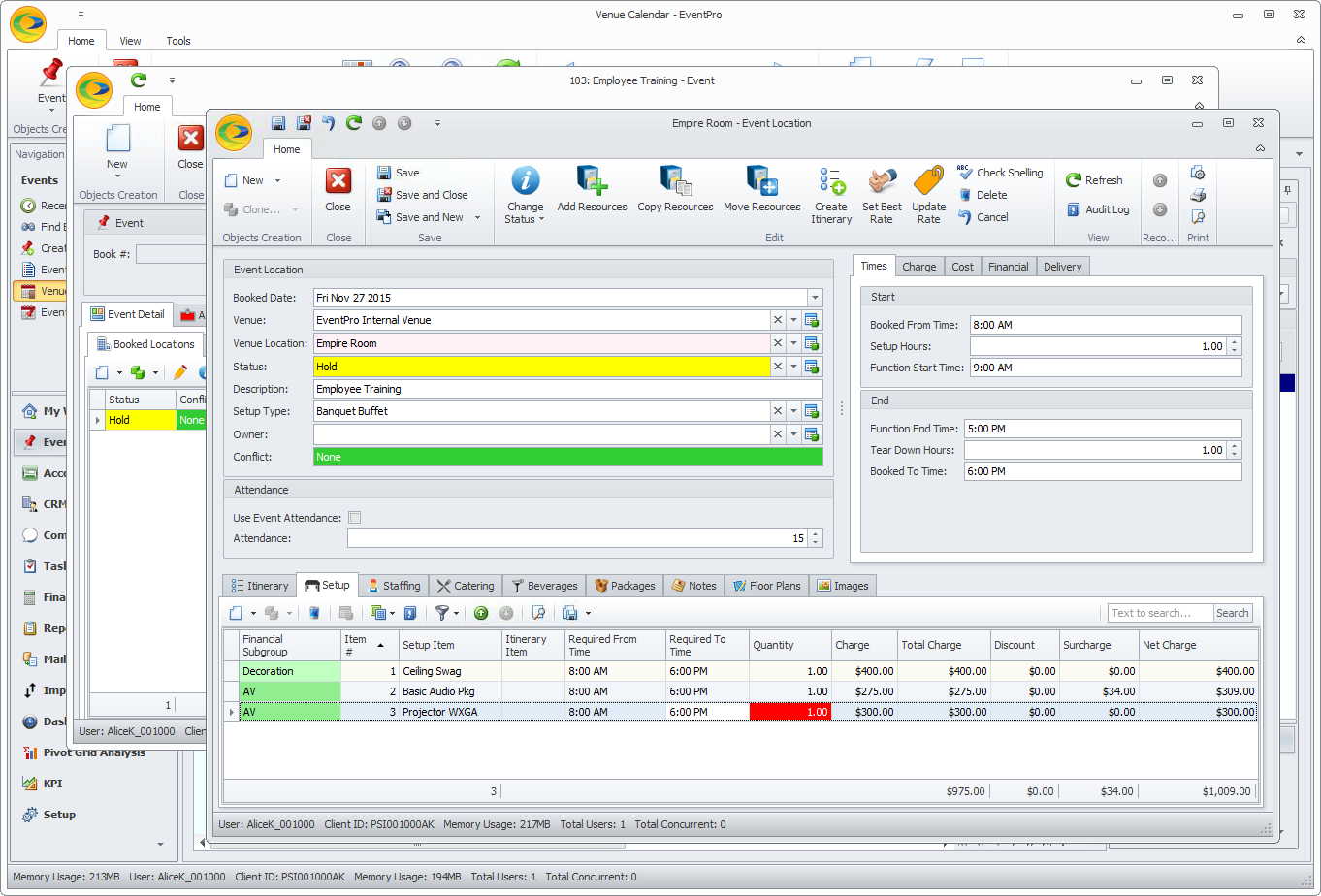Image resolution: width=1321 pixels, height=896 pixels.
Task: Sort by Net Charge column header
Action: [1198, 645]
